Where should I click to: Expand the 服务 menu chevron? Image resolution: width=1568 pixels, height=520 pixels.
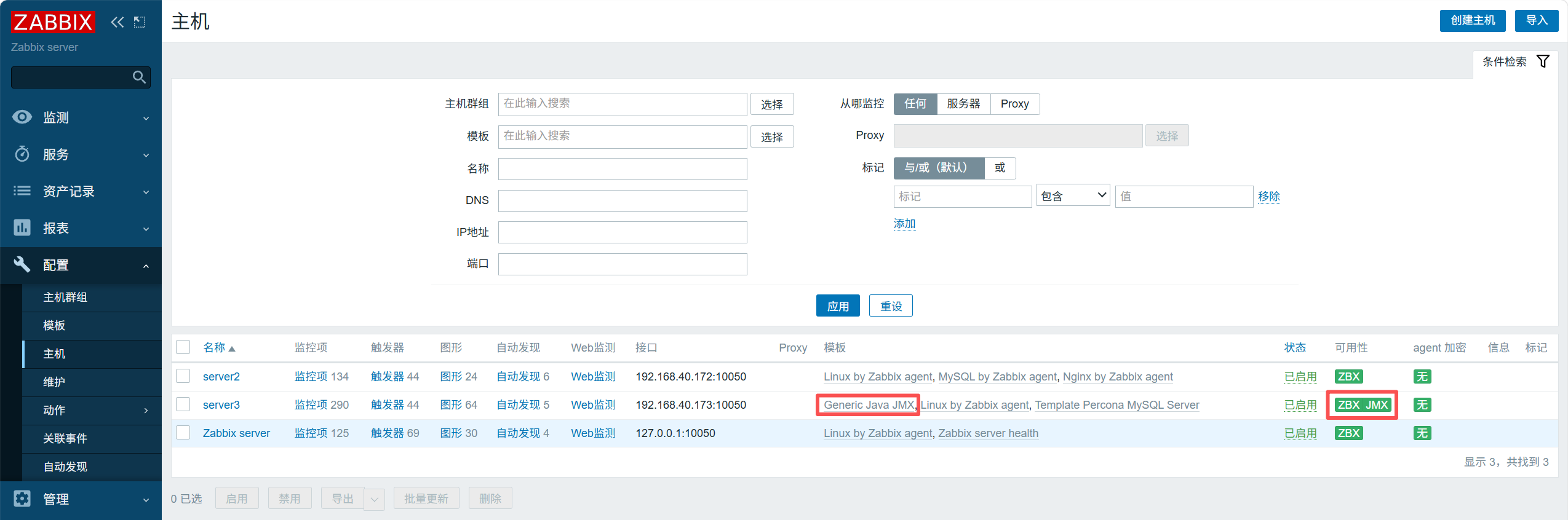point(146,155)
